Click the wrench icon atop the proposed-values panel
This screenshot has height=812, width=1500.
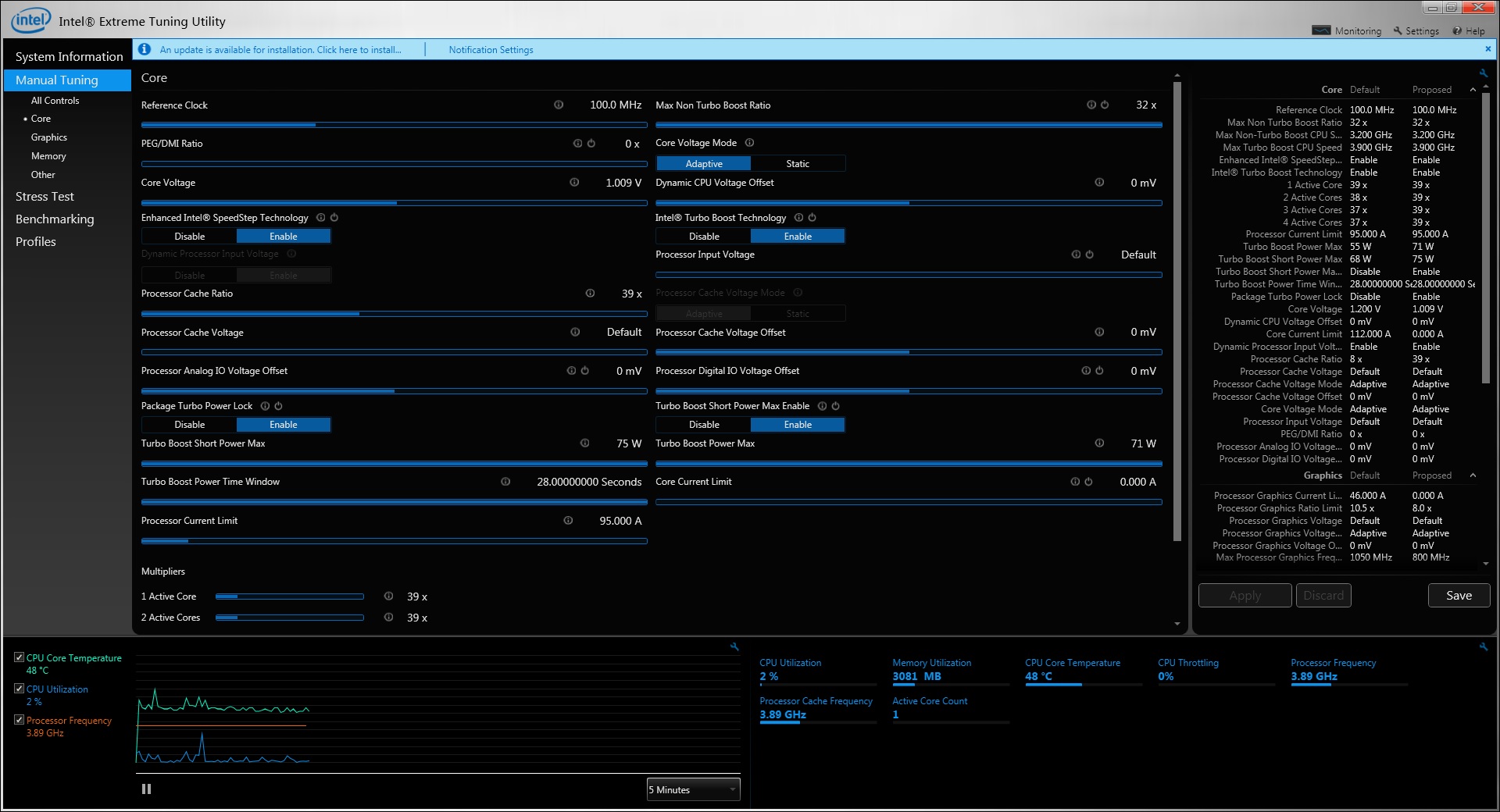pos(1483,73)
